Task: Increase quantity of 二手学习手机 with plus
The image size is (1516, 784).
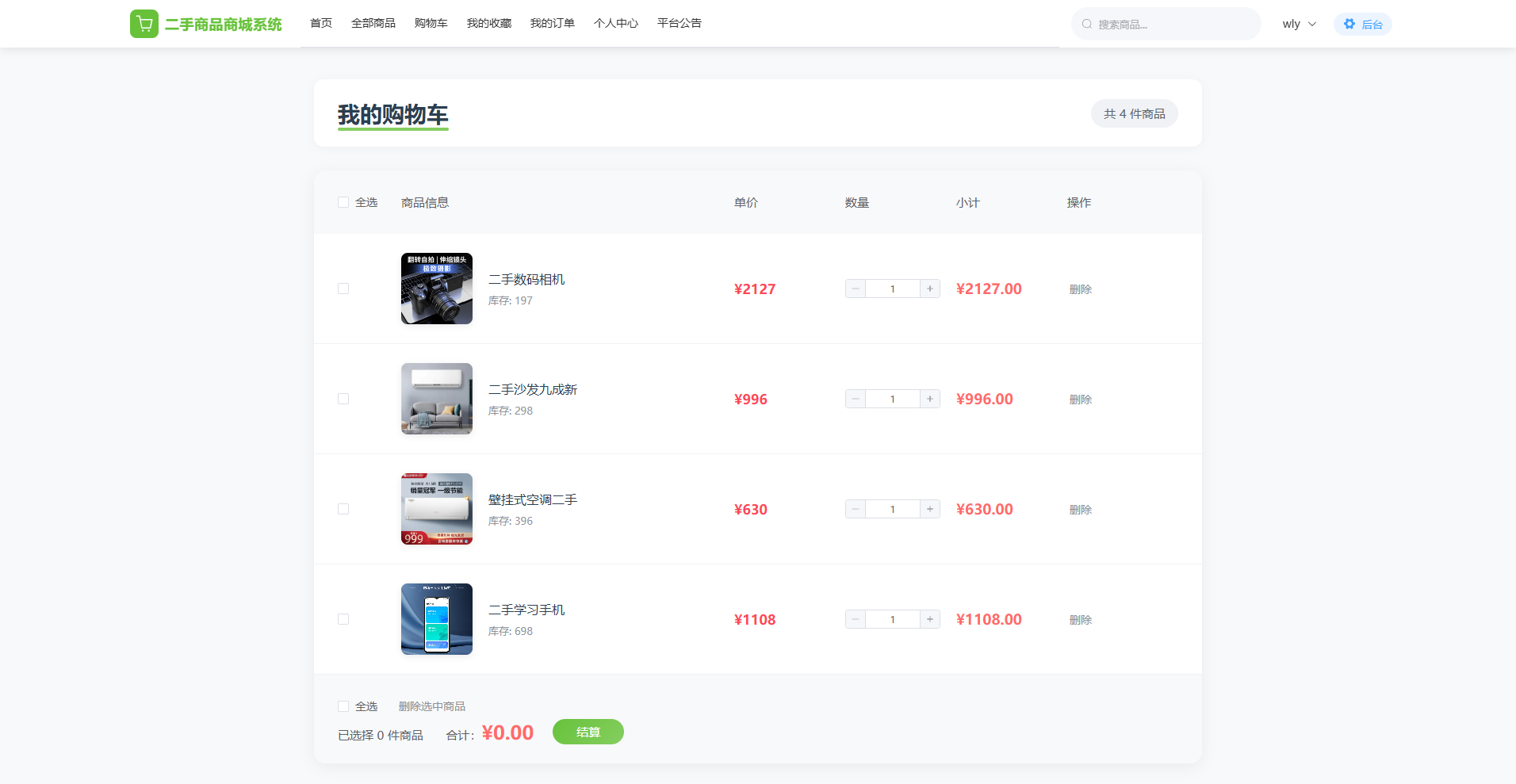Action: [930, 619]
